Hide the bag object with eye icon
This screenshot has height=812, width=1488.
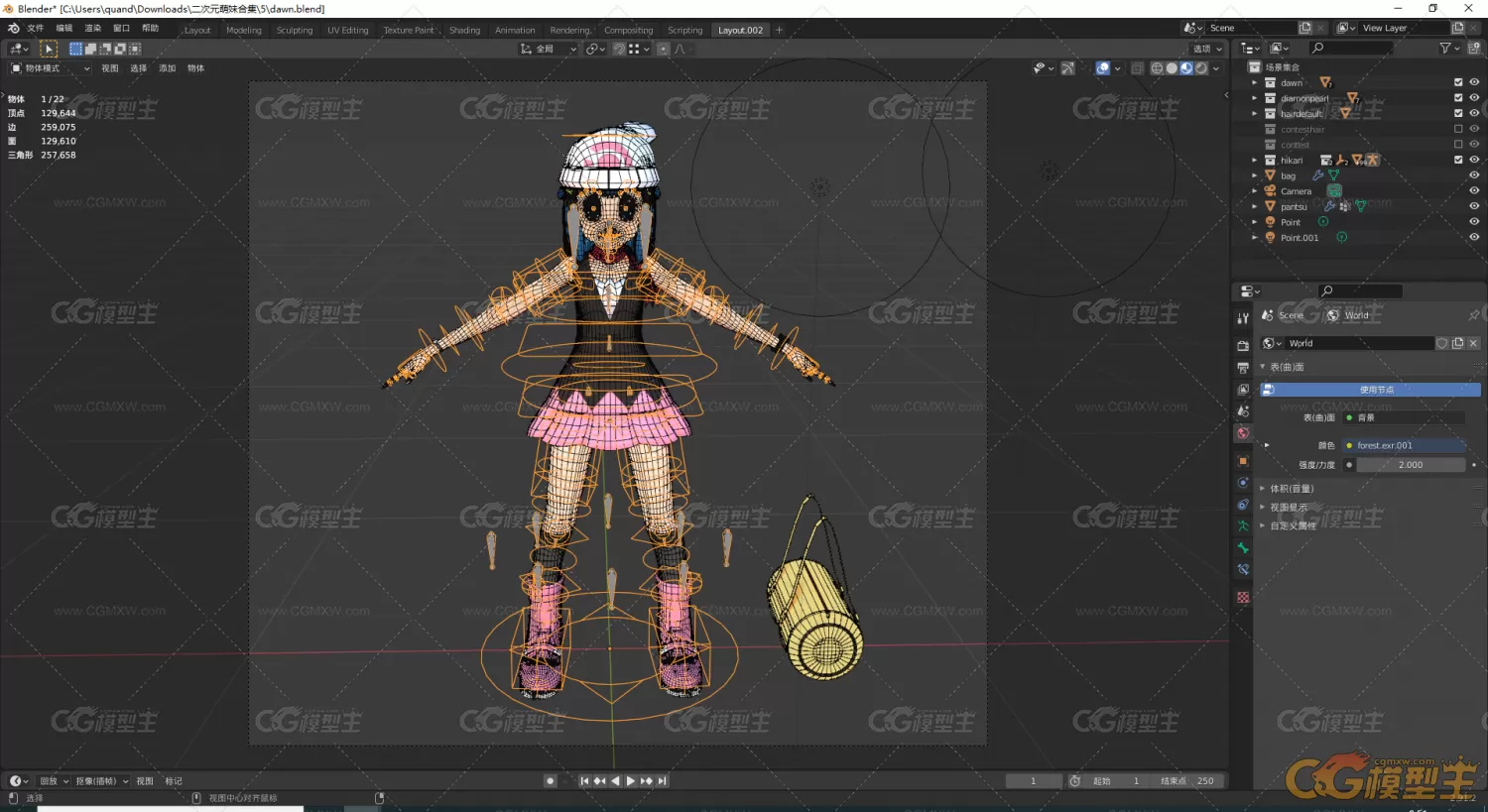(1474, 175)
